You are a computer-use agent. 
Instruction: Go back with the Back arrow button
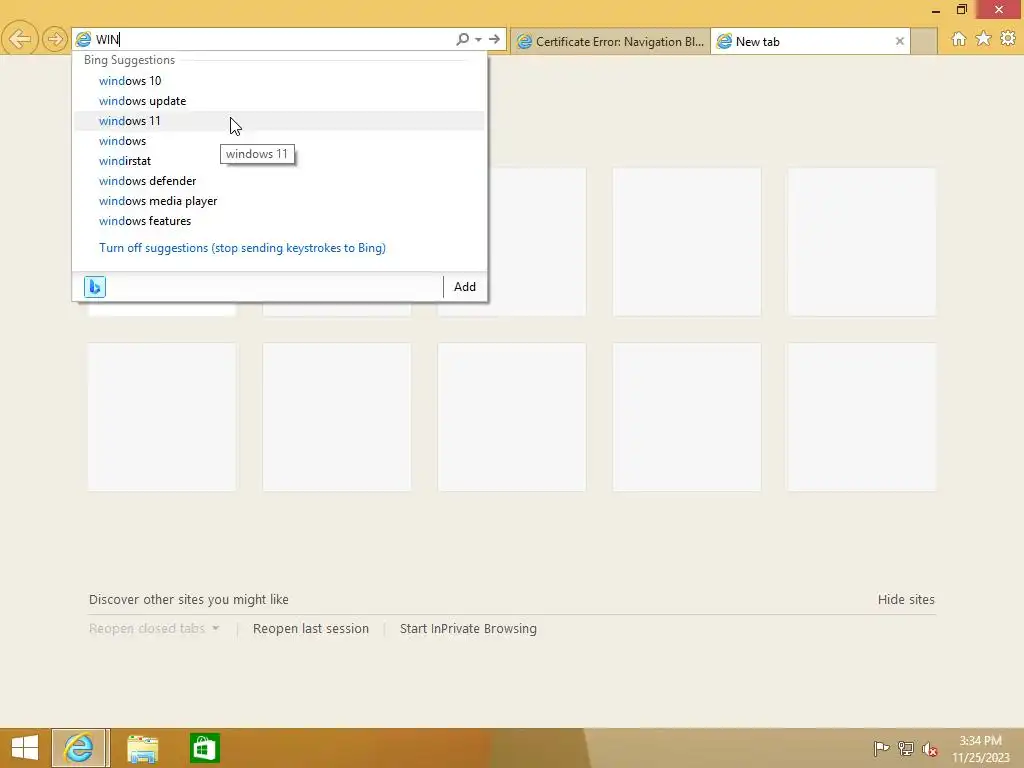tap(20, 39)
